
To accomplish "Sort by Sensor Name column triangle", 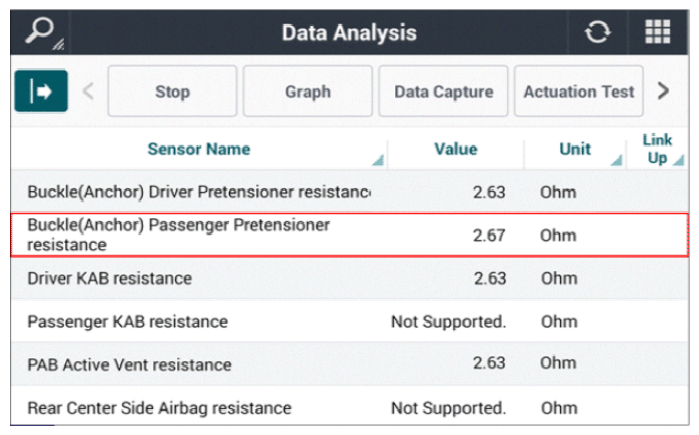I will pyautogui.click(x=378, y=160).
